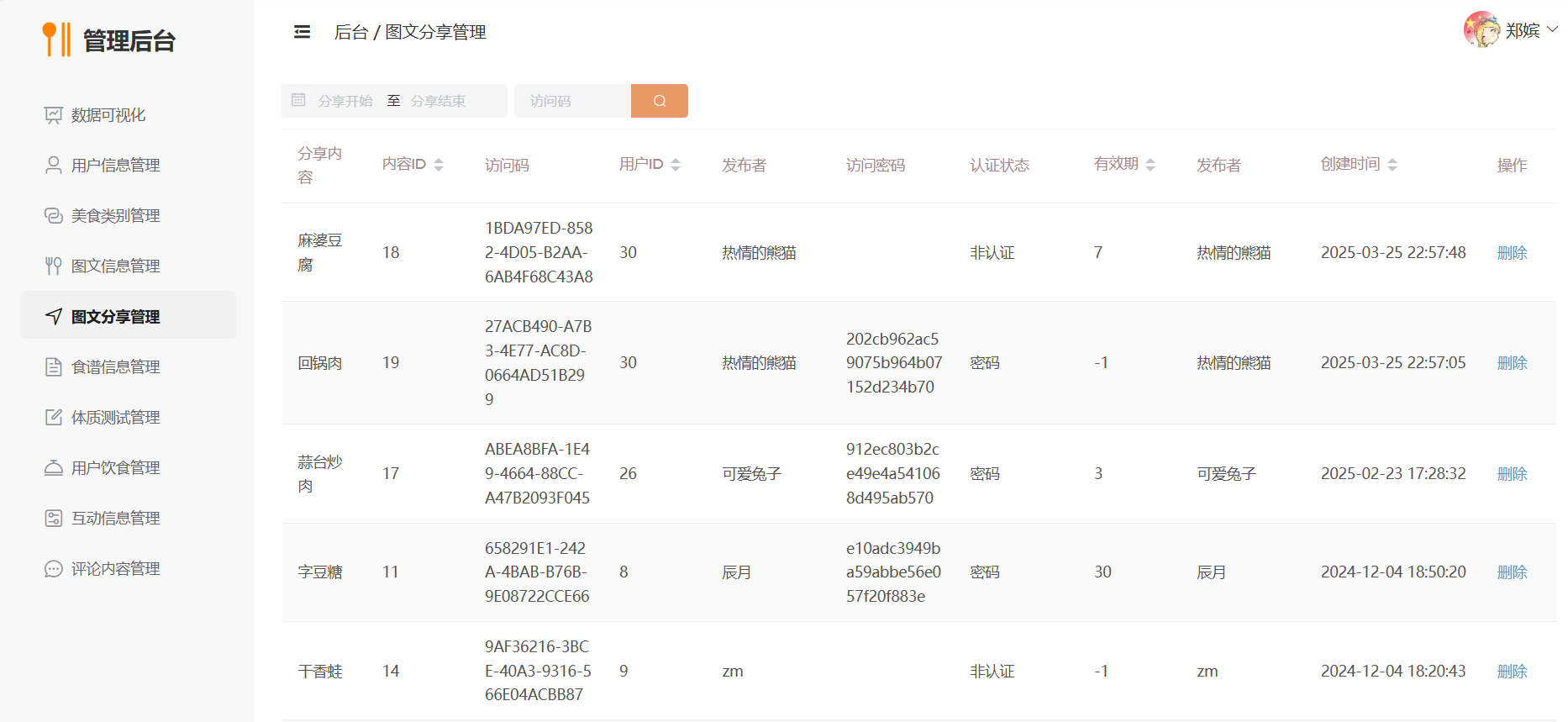Sort table by 有效期 column

click(x=1150, y=165)
